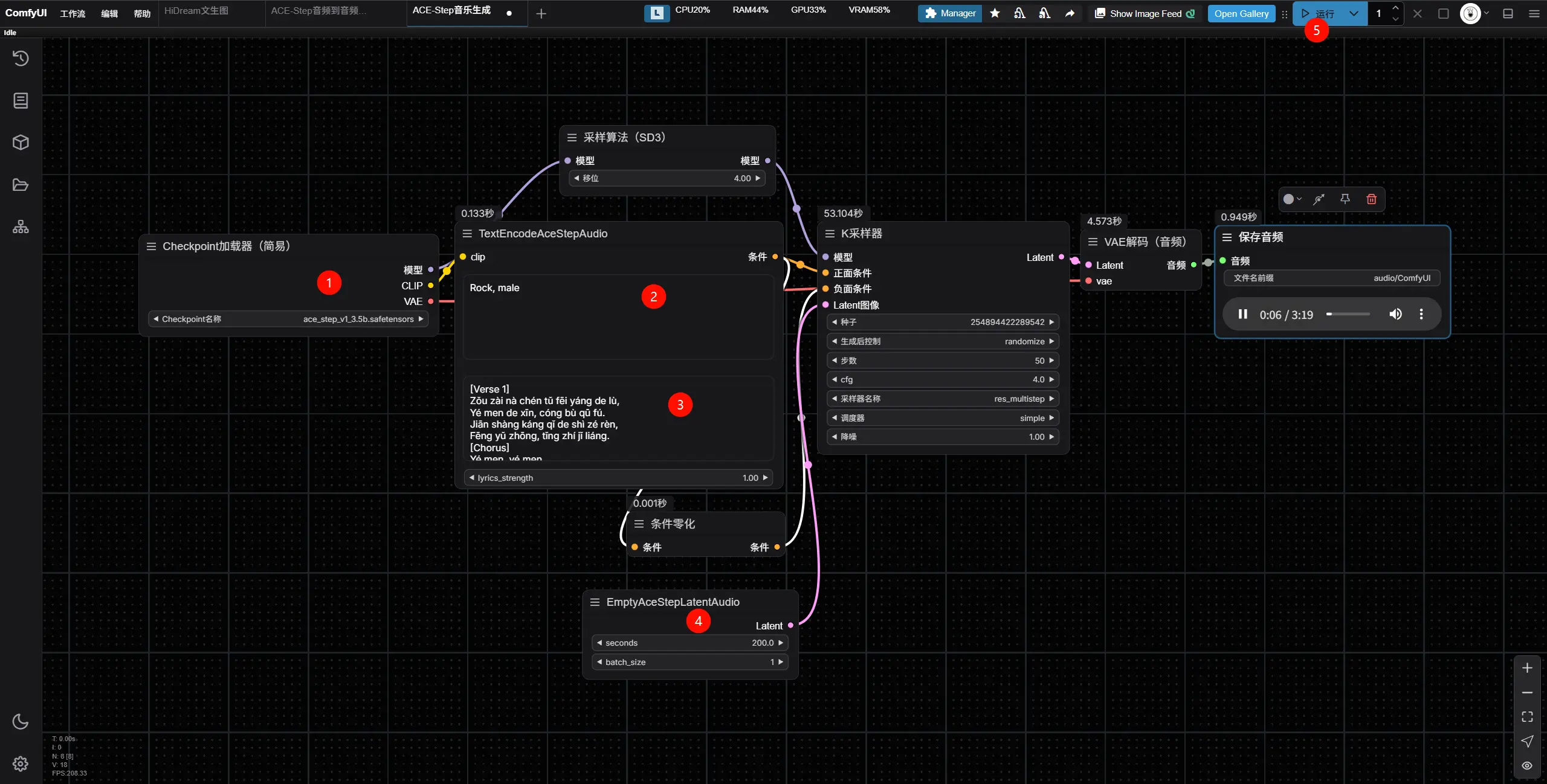Zoom in with the plus canvas button
Viewport: 1547px width, 784px height.
[1527, 668]
